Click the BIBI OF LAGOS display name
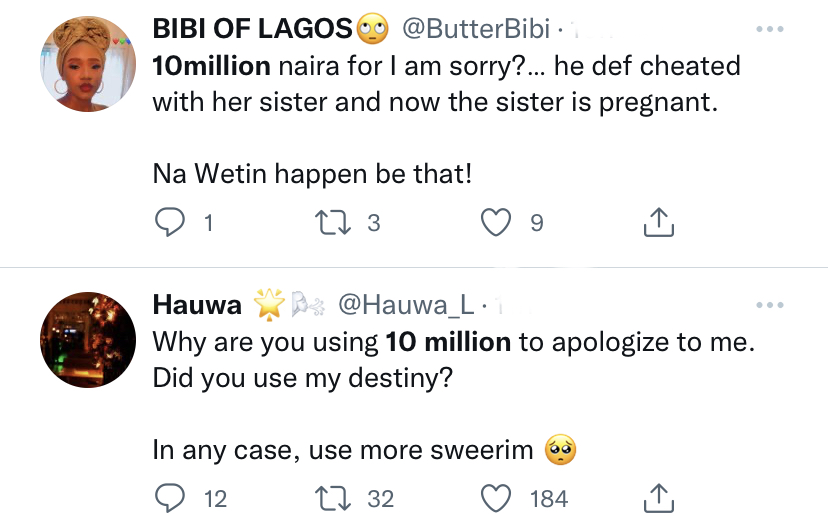The image size is (828, 516). tap(253, 31)
